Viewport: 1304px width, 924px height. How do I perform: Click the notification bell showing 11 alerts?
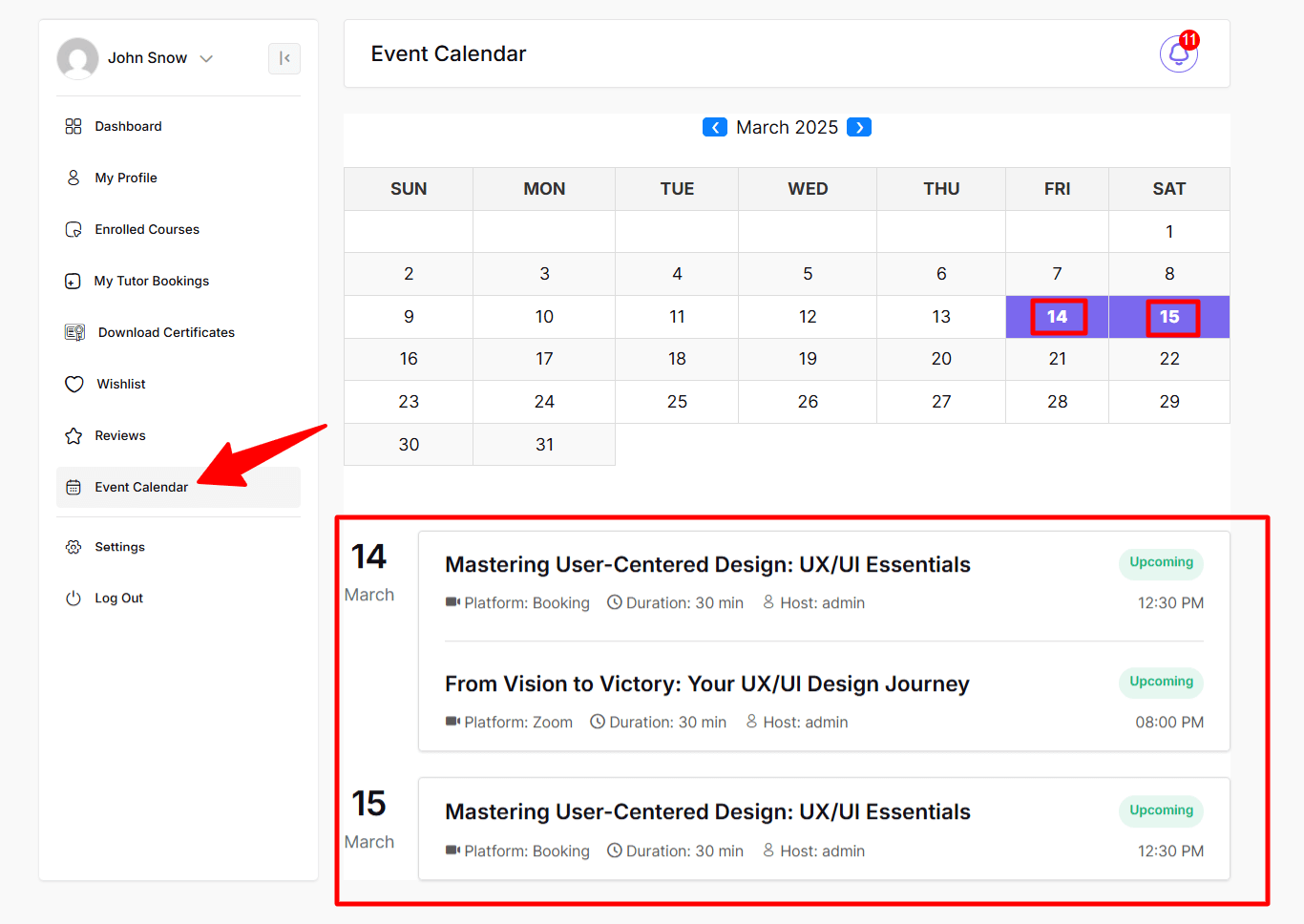coord(1178,54)
